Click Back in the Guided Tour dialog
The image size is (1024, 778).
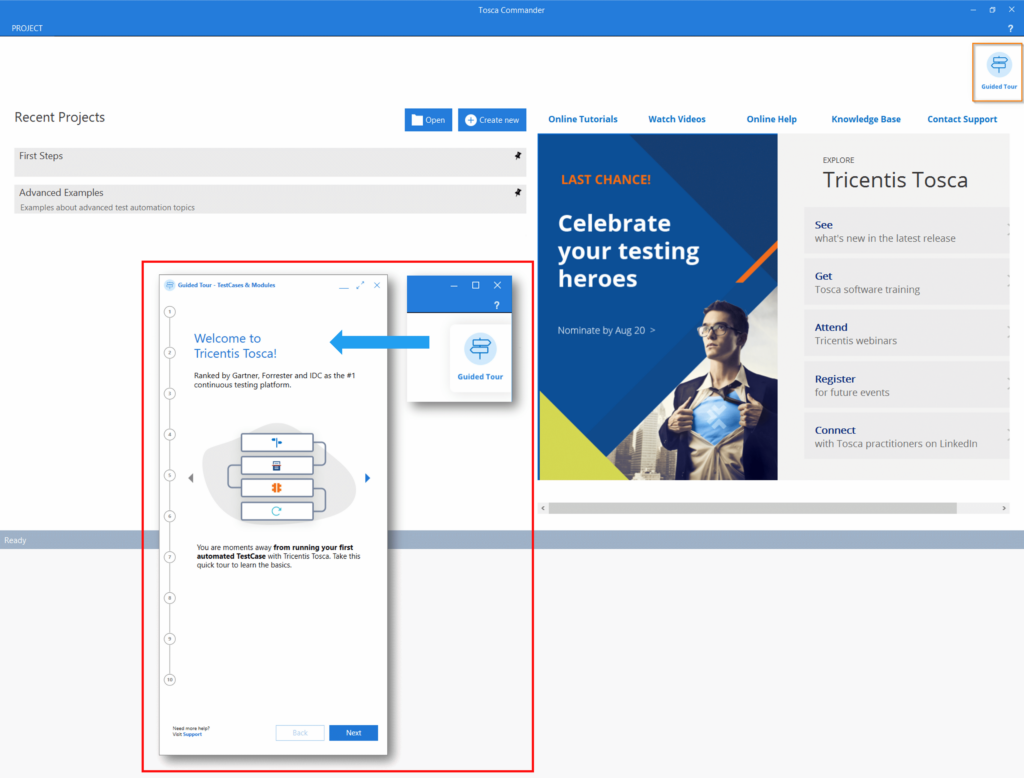300,733
